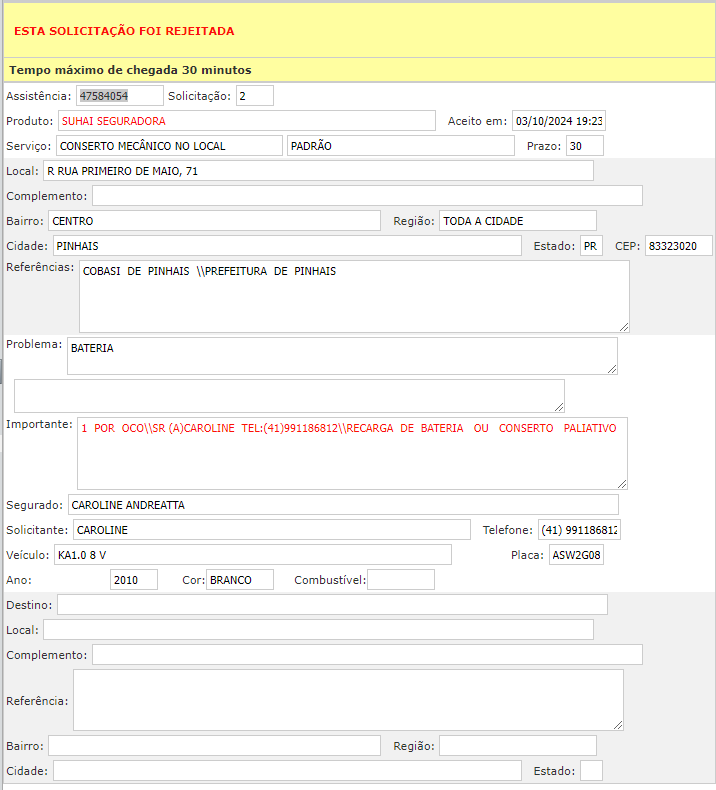Click inside the Importante red text area

(352, 453)
